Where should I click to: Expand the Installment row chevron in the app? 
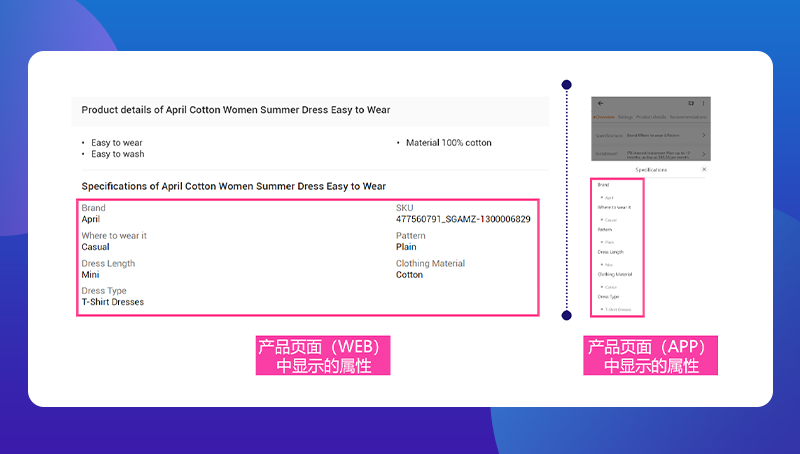click(x=704, y=154)
